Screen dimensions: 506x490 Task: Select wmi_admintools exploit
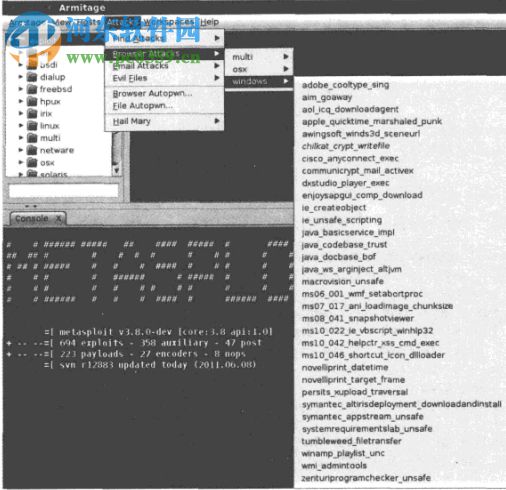(x=334, y=466)
